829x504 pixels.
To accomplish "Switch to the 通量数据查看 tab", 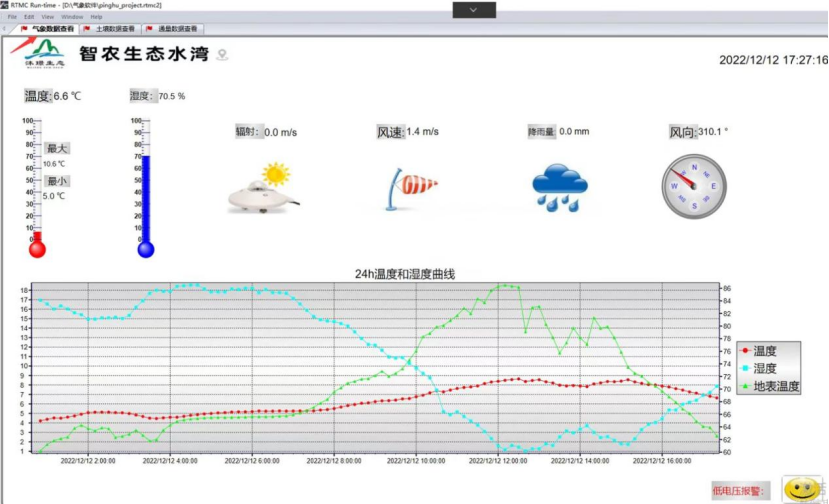I will (x=172, y=29).
